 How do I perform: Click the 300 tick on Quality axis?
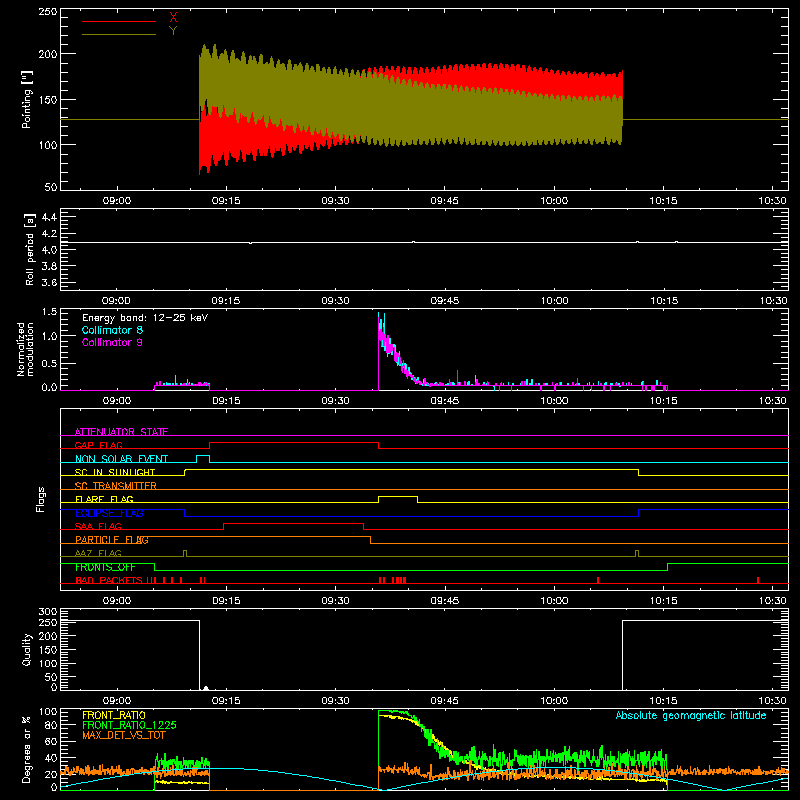[x=48, y=612]
